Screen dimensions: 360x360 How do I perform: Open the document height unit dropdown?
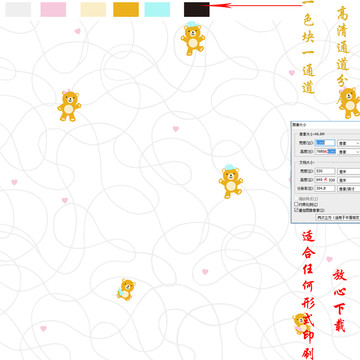349,180
